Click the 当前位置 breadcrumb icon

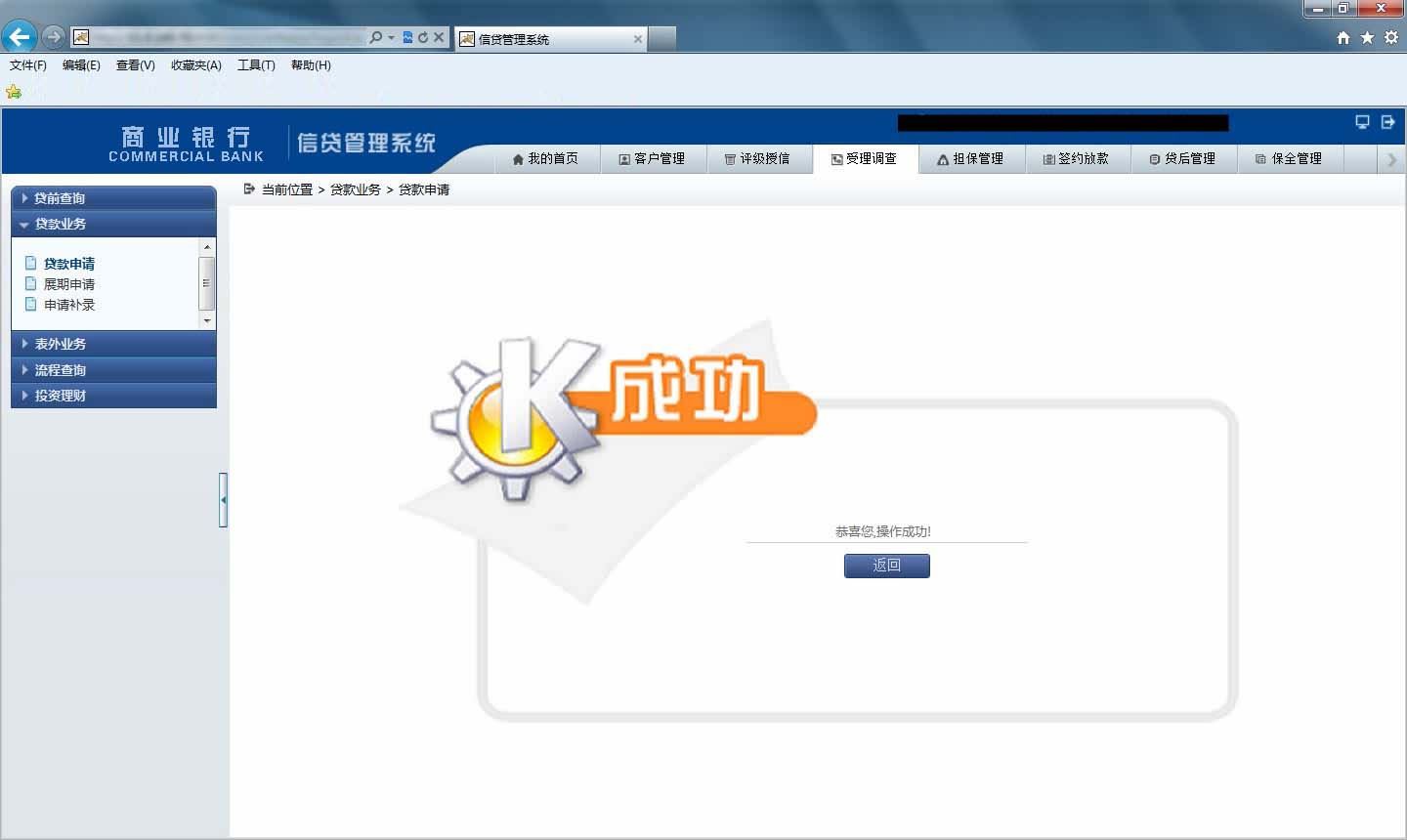pyautogui.click(x=249, y=189)
